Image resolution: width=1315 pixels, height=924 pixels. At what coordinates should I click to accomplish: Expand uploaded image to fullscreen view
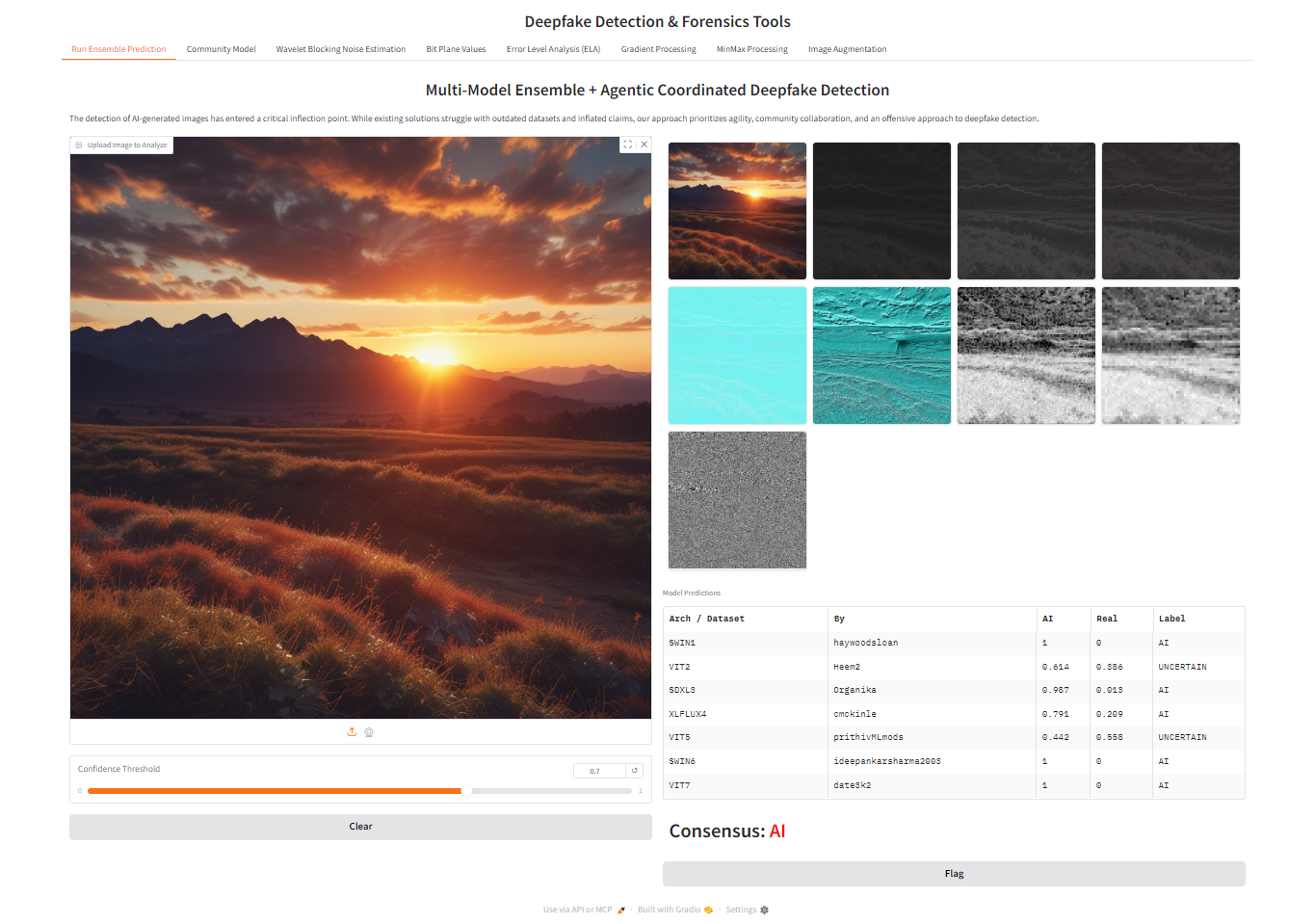click(627, 145)
